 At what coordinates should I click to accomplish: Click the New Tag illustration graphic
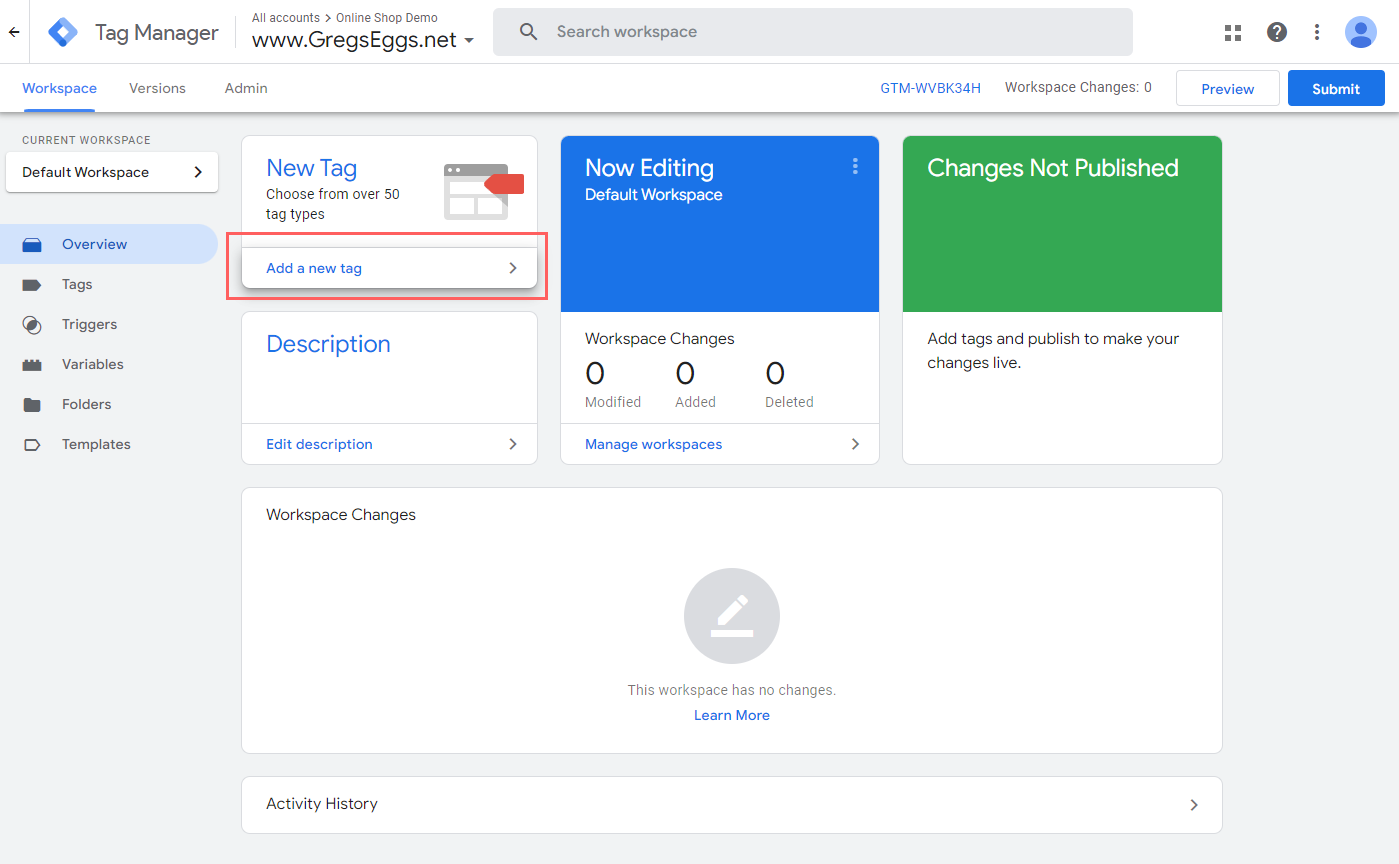pyautogui.click(x=484, y=191)
